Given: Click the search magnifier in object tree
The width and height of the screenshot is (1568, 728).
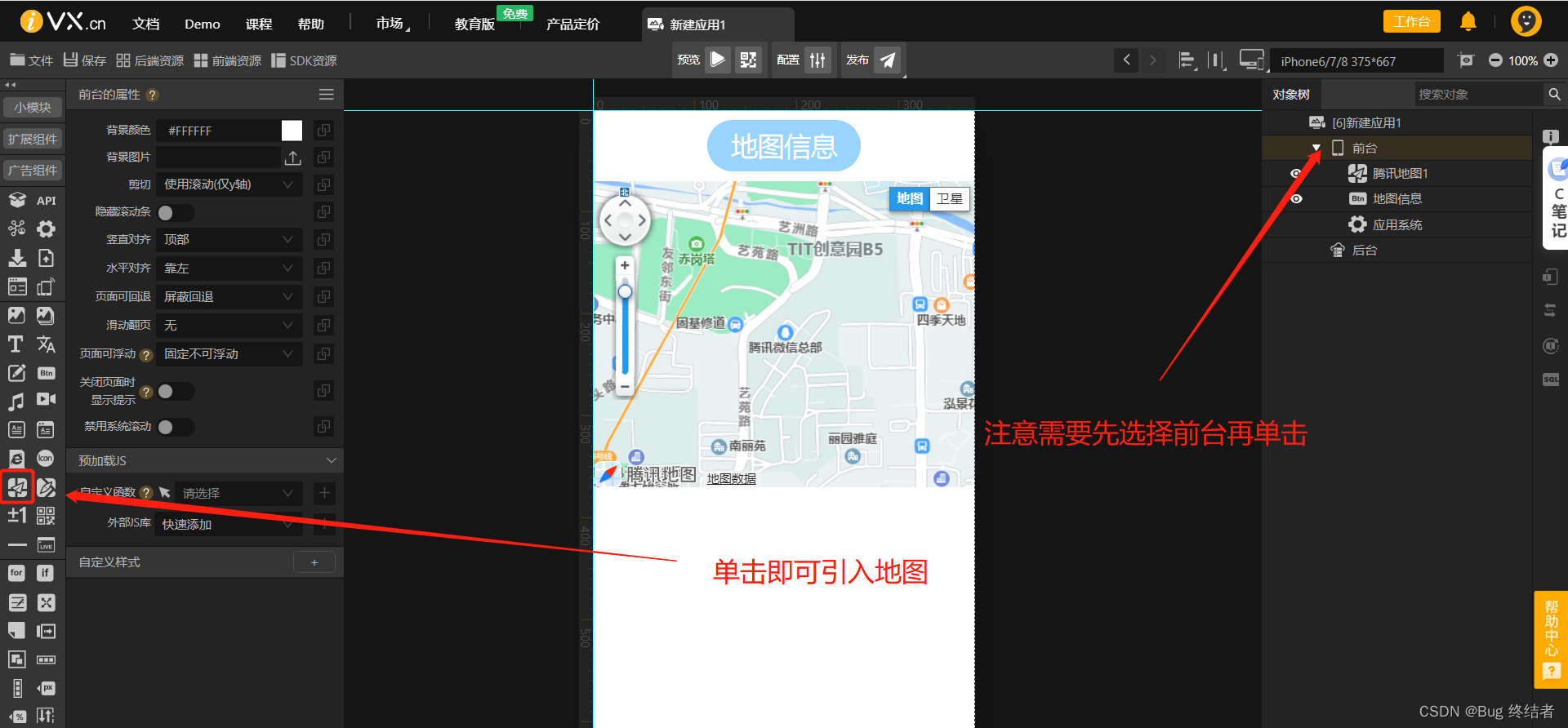Looking at the screenshot, I should tap(1554, 95).
